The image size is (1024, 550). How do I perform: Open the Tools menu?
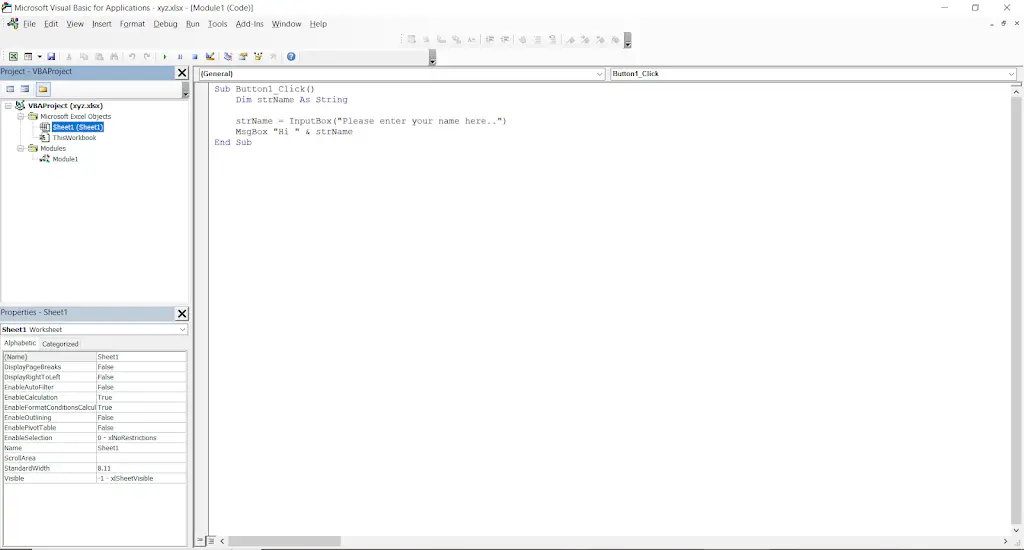pyautogui.click(x=217, y=24)
